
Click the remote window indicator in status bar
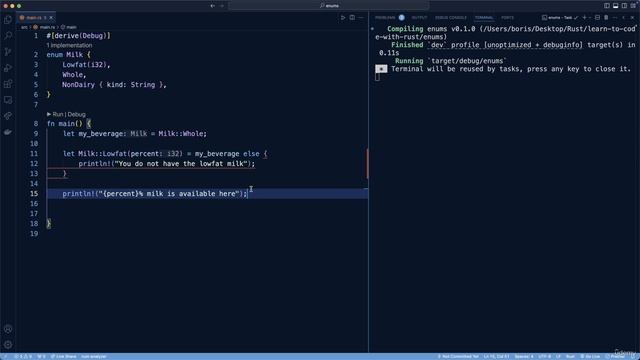pos(5,356)
